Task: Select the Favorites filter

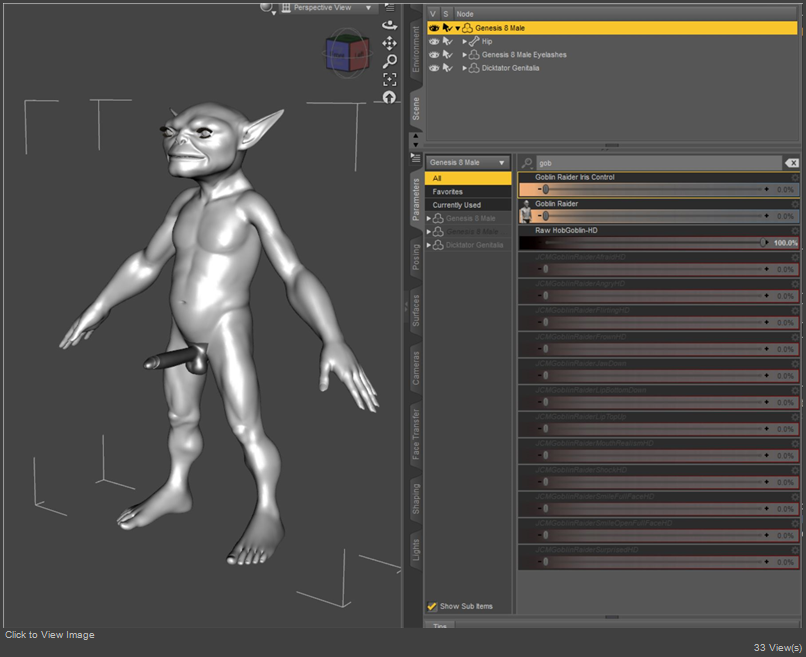Action: pyautogui.click(x=468, y=192)
